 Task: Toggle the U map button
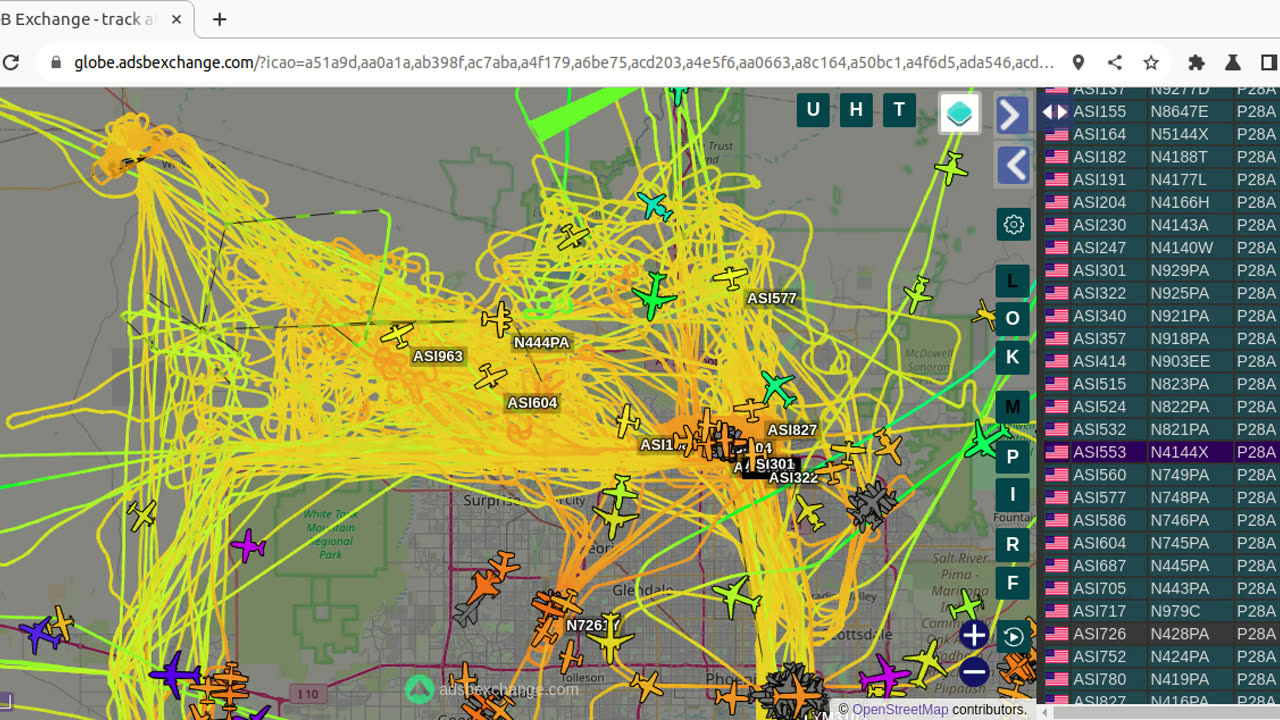point(812,110)
